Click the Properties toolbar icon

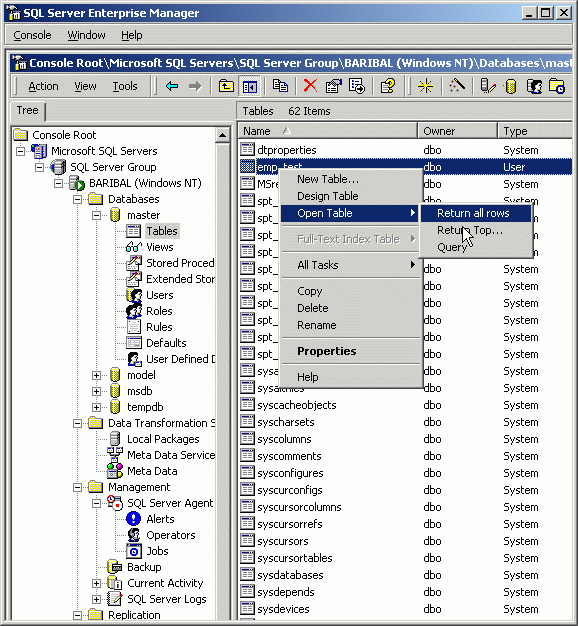(x=334, y=86)
